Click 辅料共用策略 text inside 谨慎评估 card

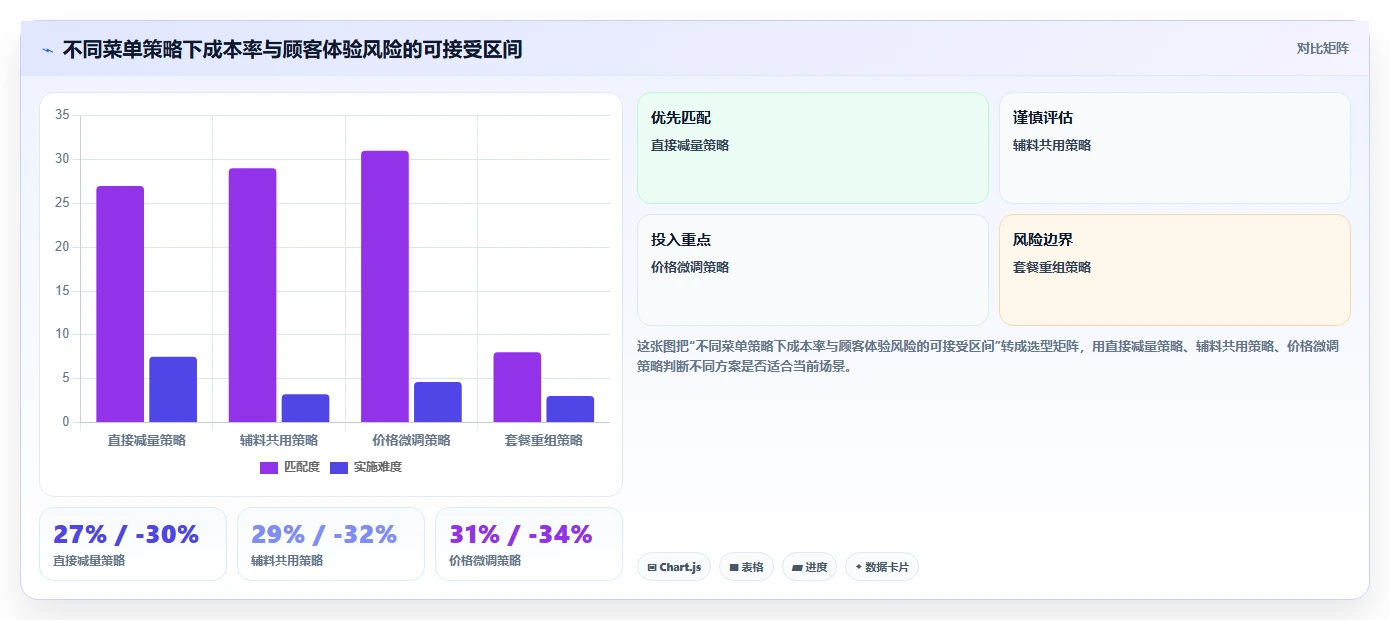tap(1052, 145)
